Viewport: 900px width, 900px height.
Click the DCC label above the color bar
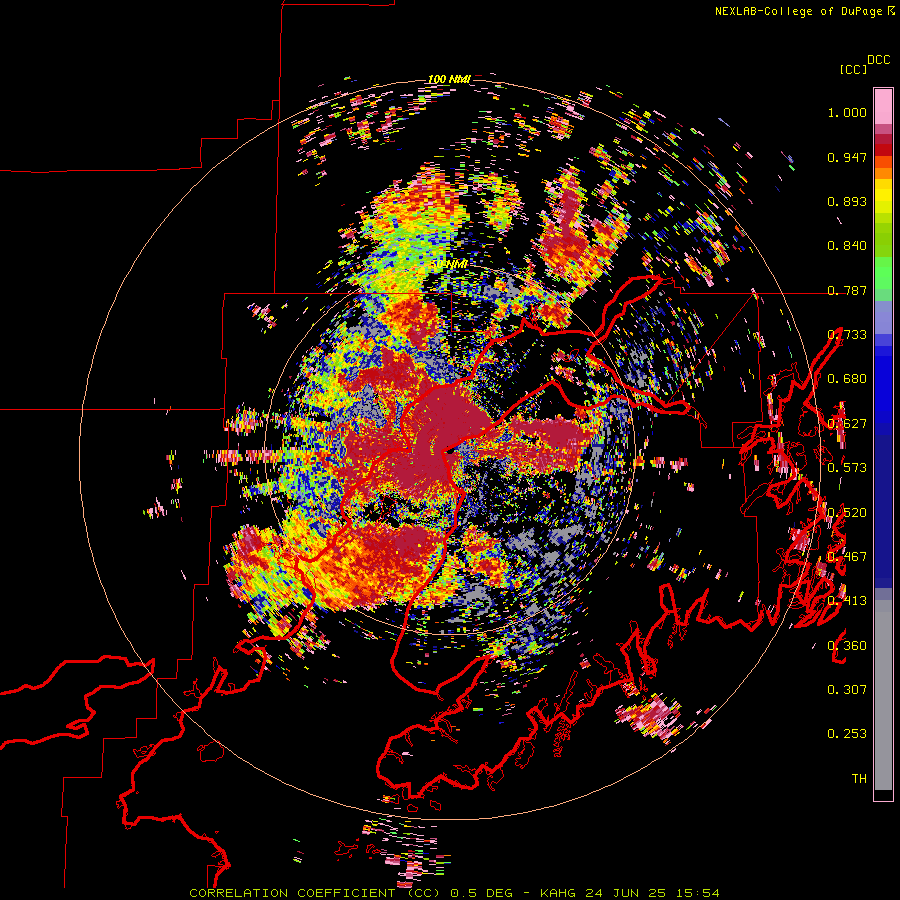click(x=879, y=60)
